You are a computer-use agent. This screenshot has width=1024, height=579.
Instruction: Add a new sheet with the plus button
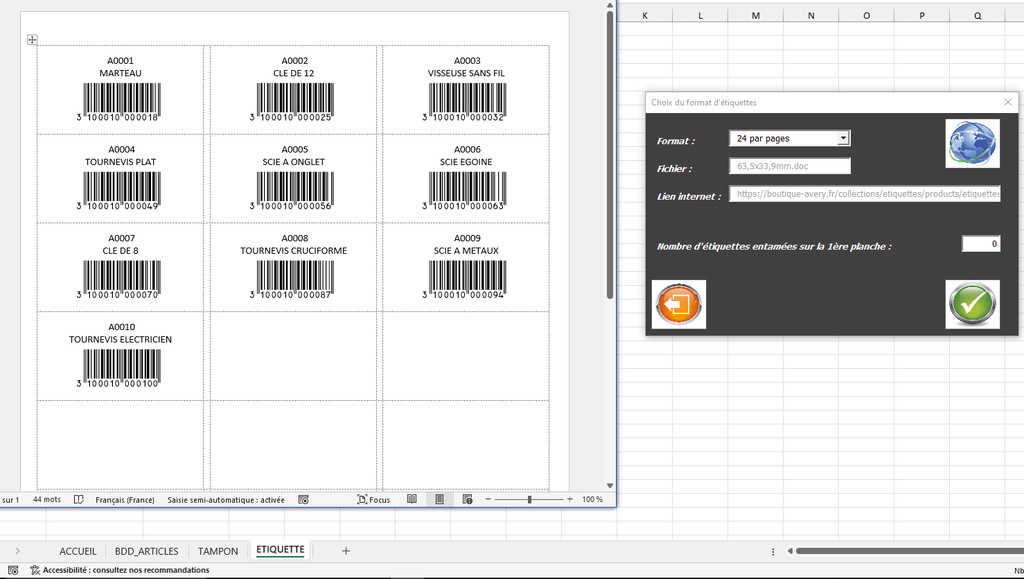(x=346, y=551)
